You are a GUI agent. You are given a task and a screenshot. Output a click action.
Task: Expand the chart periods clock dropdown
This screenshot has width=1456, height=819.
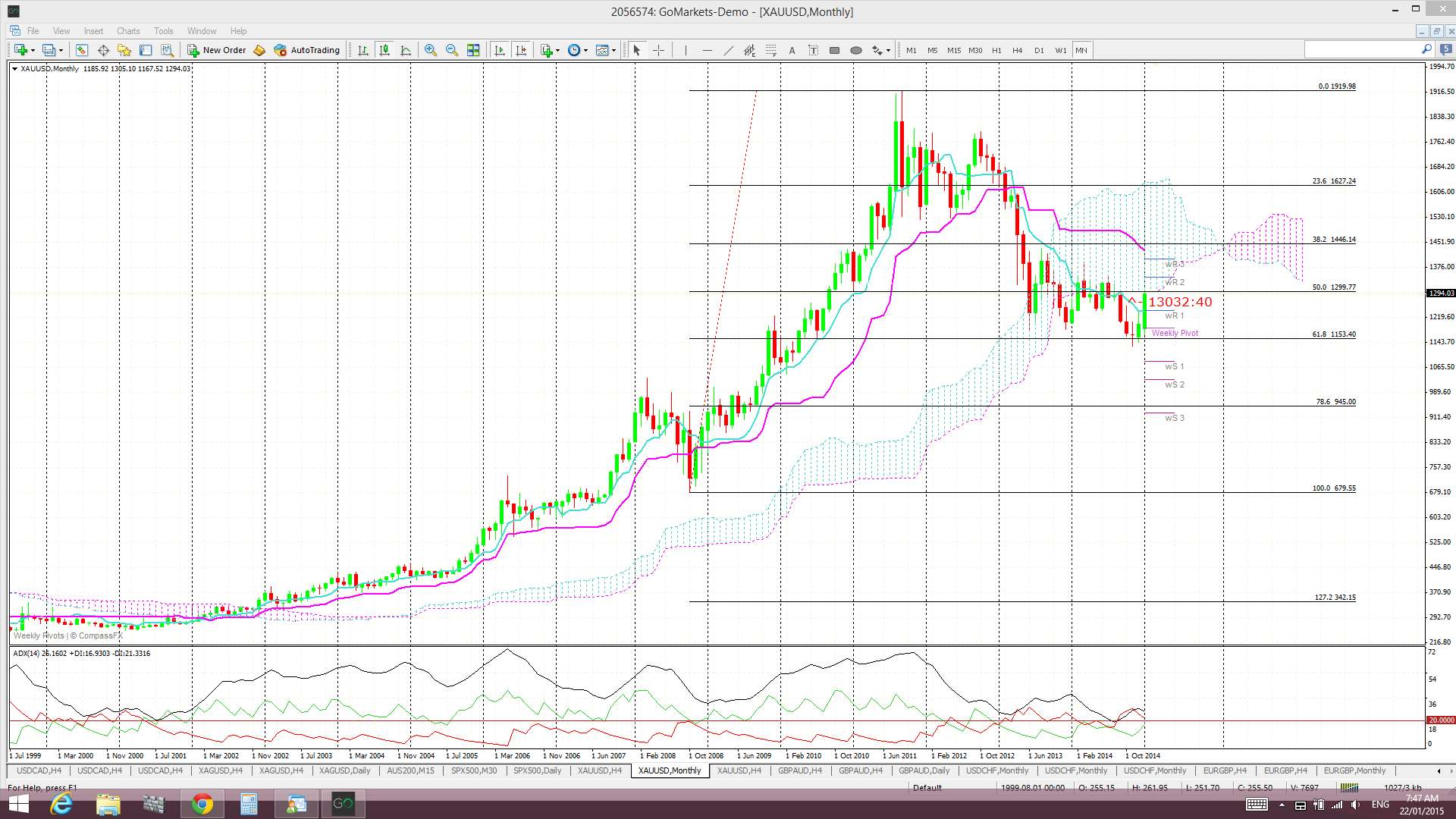click(585, 51)
